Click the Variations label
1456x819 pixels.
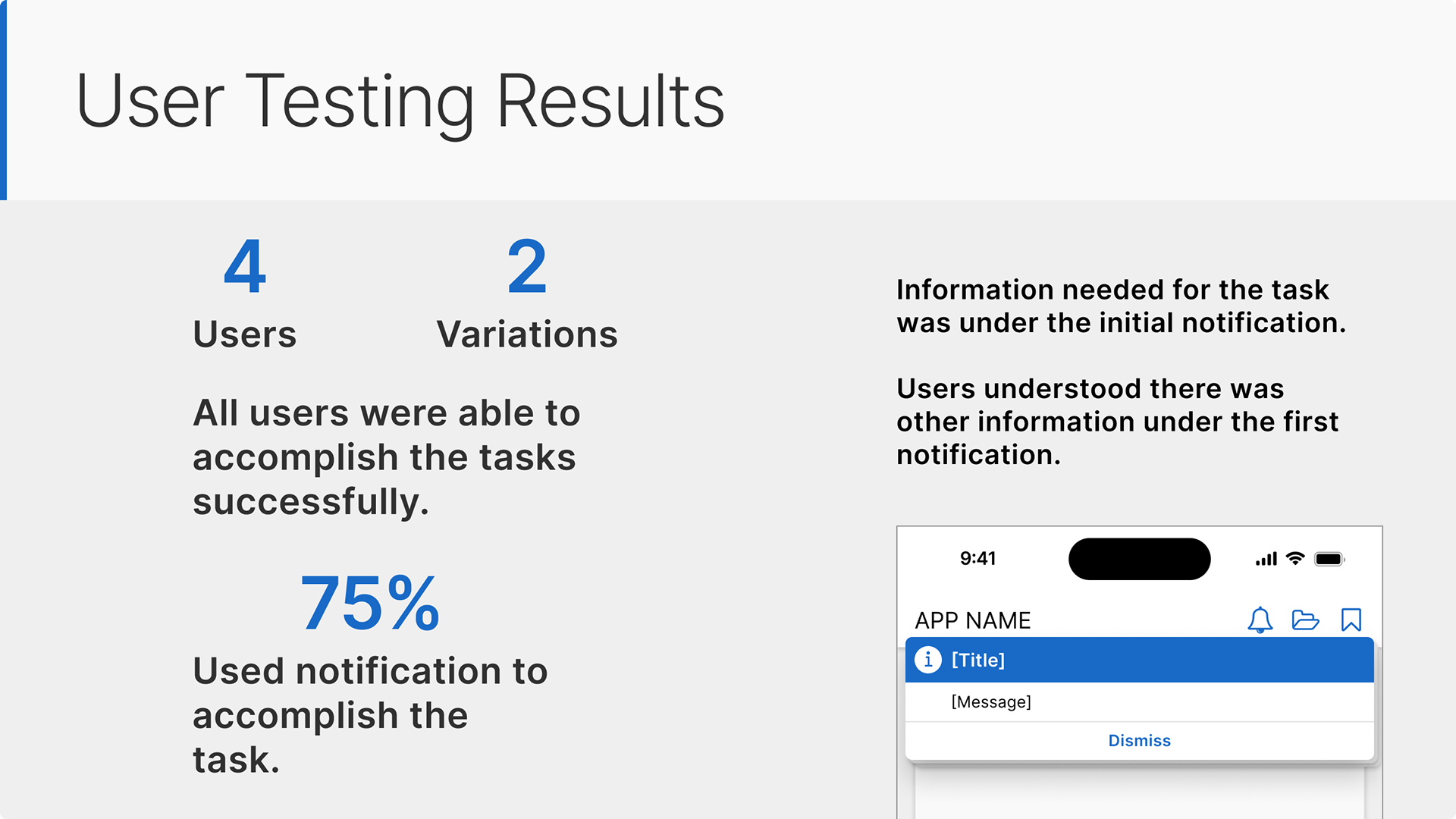click(x=527, y=334)
